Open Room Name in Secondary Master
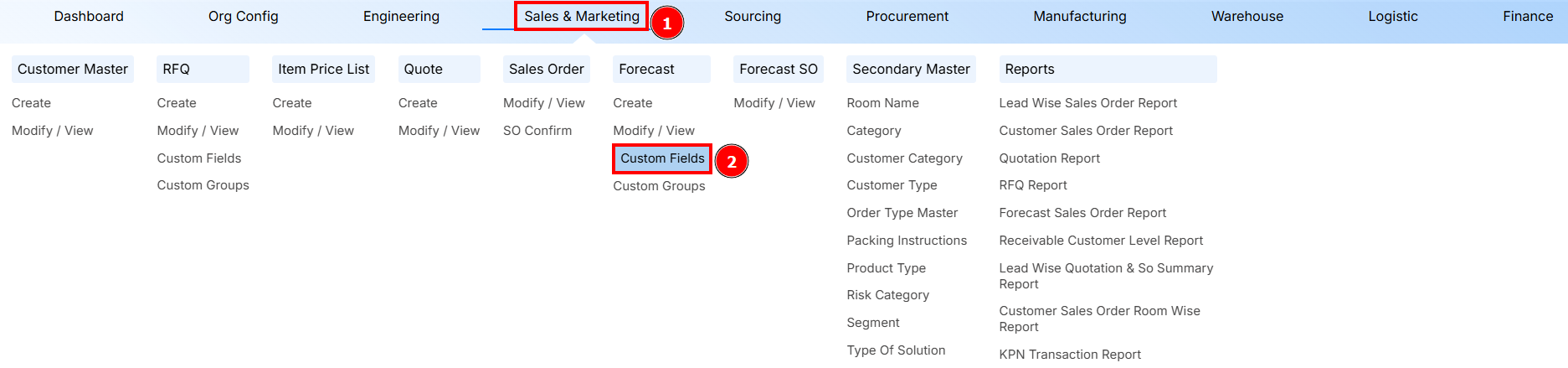Screen dimensions: 1568x368 click(882, 103)
